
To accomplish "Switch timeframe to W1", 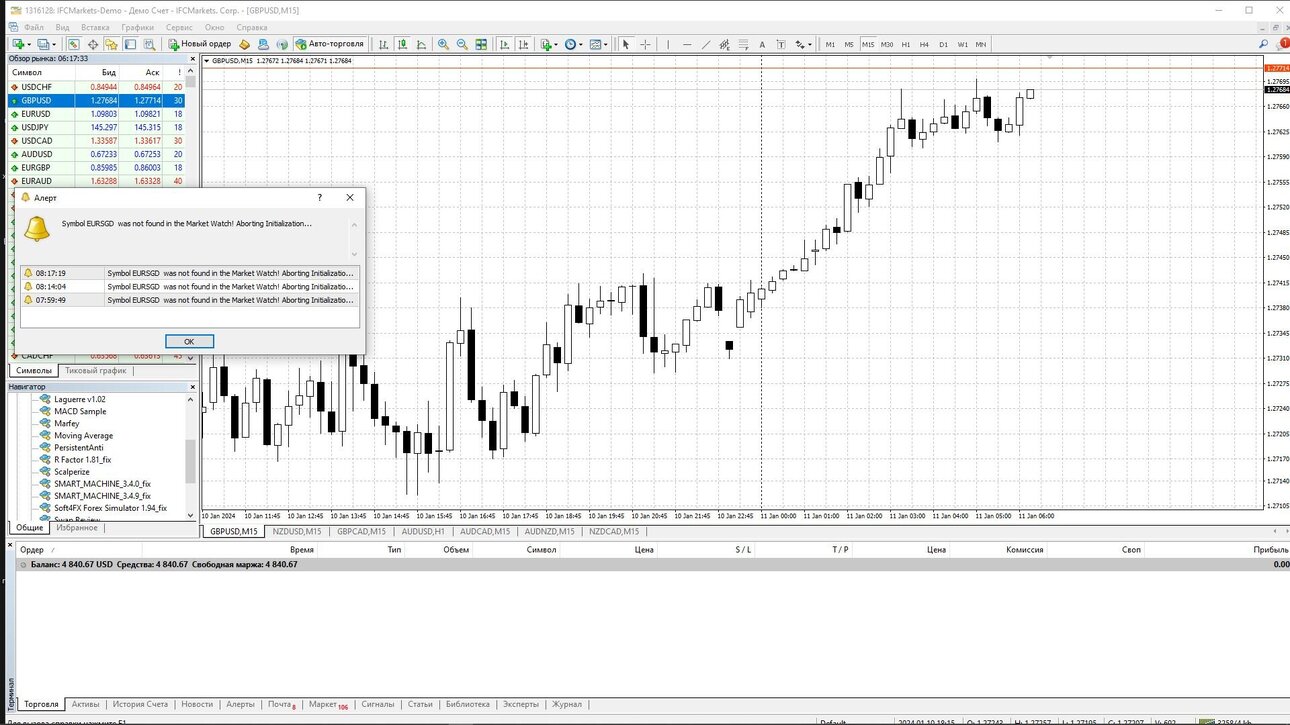I will (x=963, y=44).
